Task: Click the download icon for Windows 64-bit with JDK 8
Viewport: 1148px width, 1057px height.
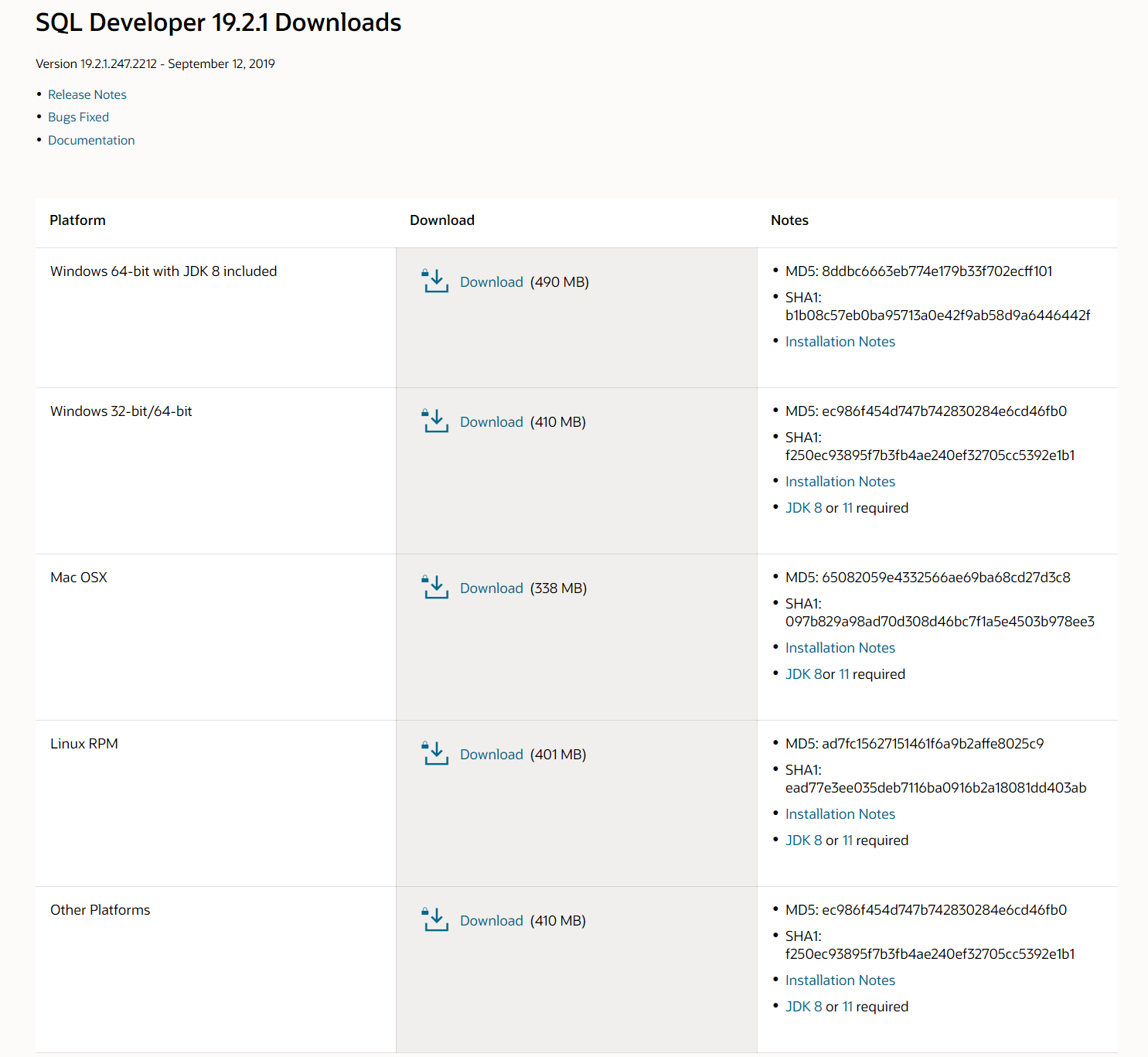Action: point(435,281)
